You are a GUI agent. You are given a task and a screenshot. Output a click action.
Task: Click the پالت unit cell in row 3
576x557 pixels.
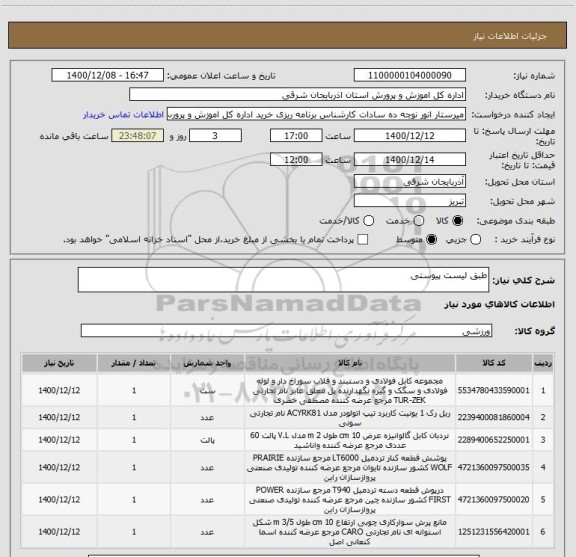208,440
